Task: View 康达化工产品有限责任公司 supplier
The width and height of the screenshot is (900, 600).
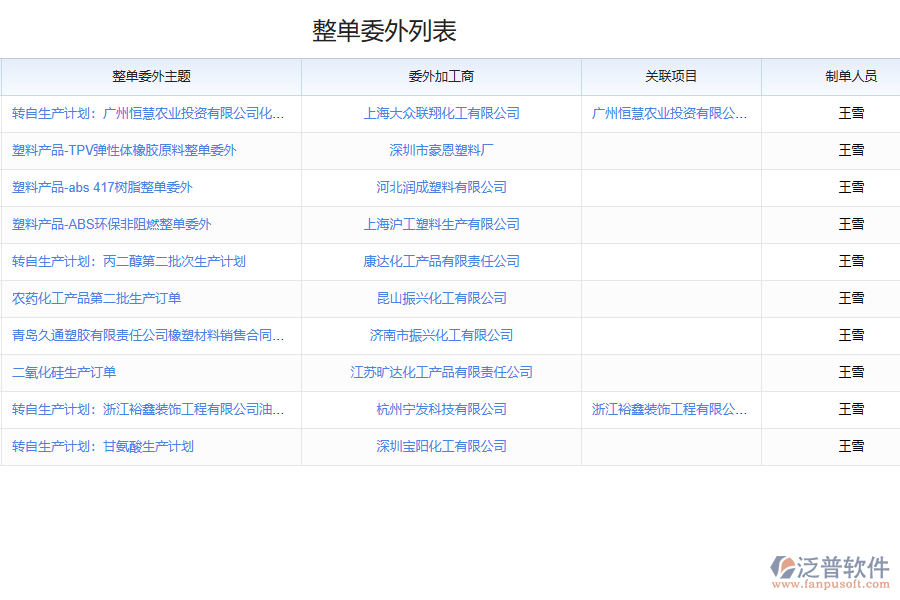Action: tap(442, 261)
